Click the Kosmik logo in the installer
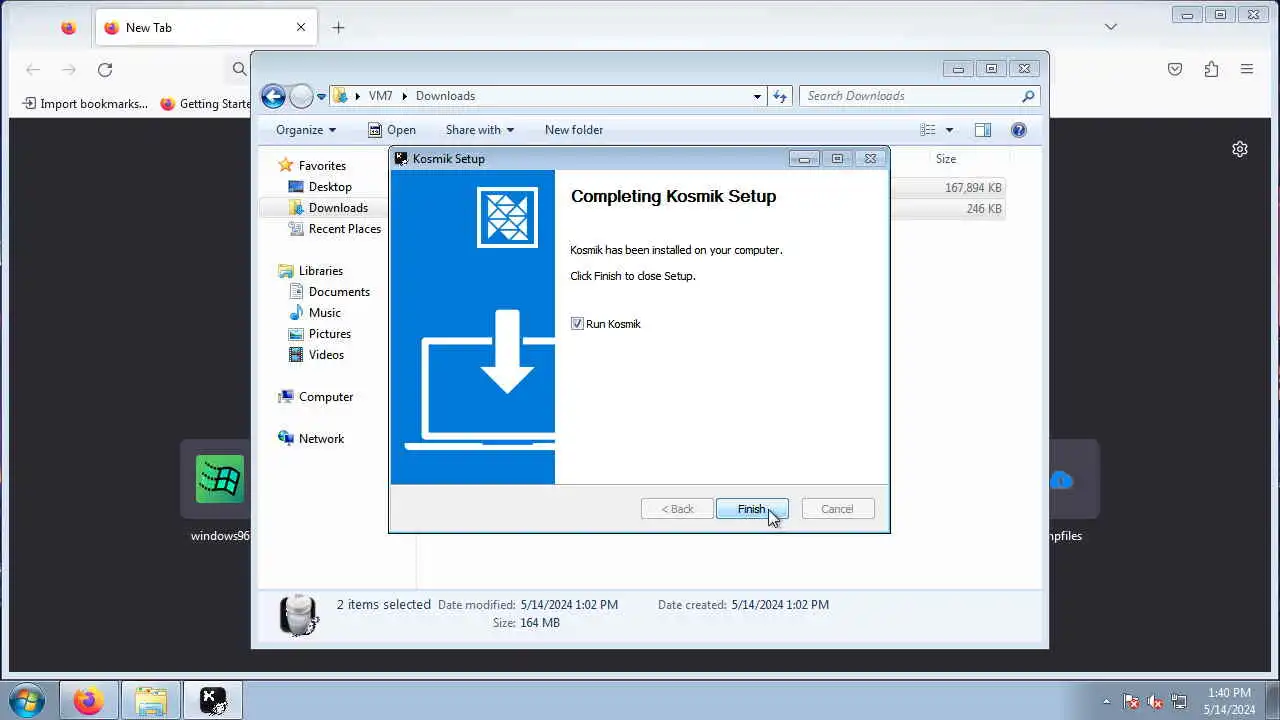This screenshot has width=1280, height=720. coord(507,217)
